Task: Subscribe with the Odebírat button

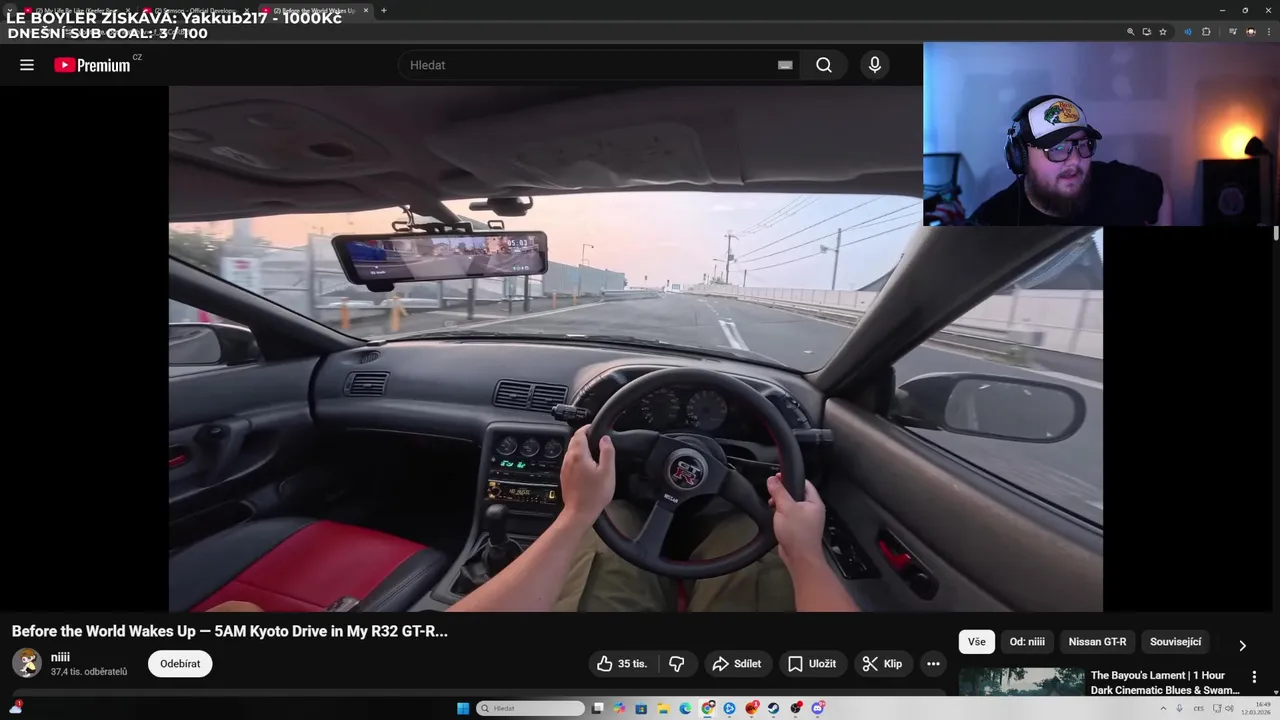Action: pos(180,664)
